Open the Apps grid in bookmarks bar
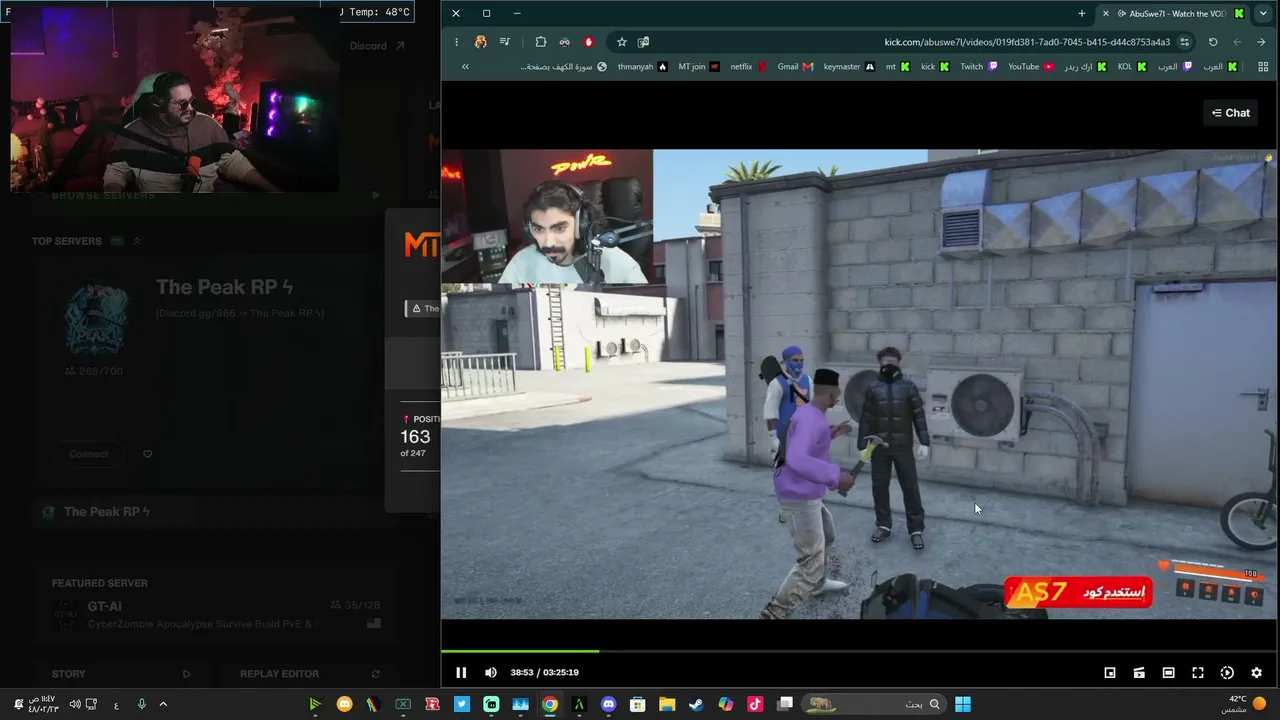The image size is (1280, 720). click(1261, 67)
